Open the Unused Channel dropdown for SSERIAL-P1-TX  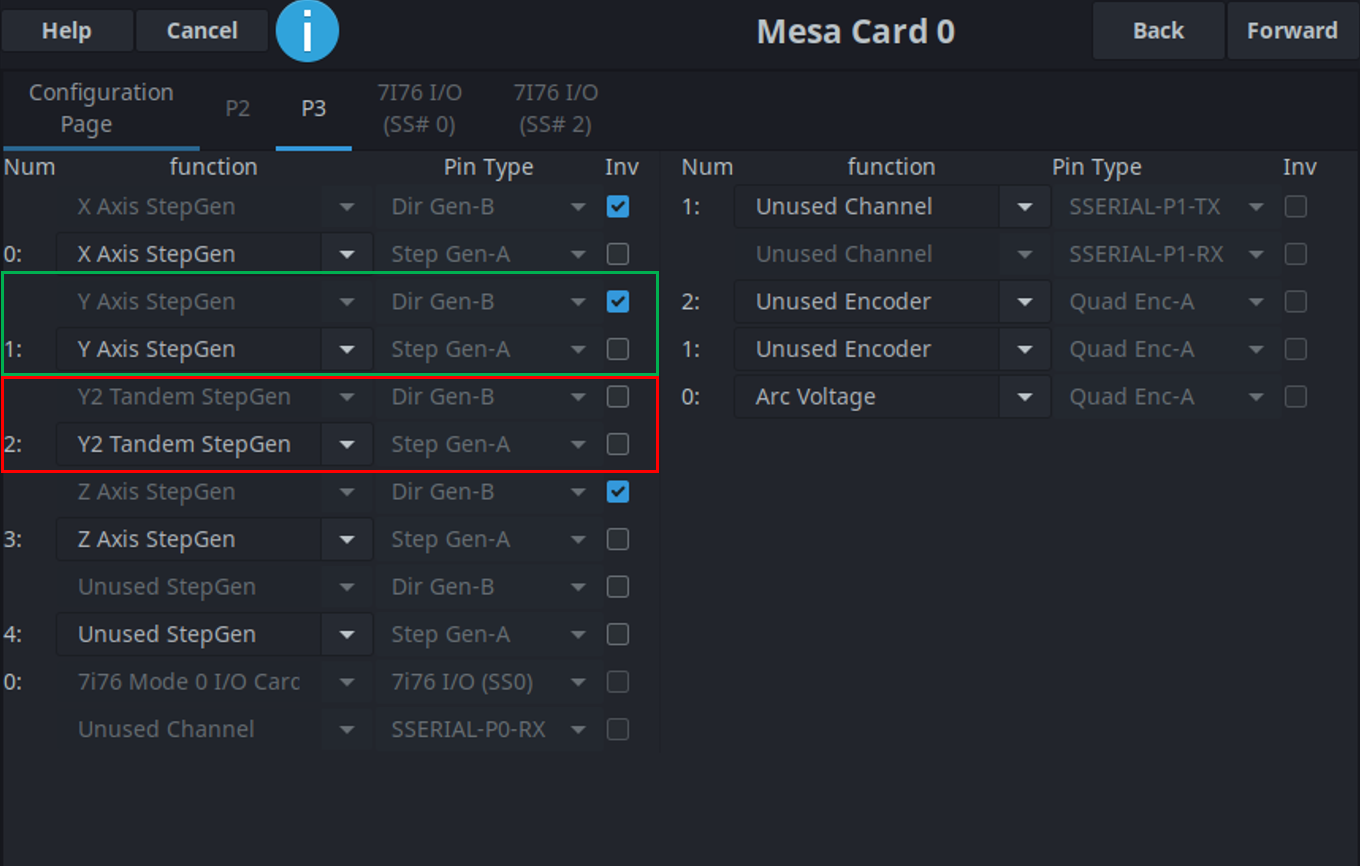click(x=892, y=207)
